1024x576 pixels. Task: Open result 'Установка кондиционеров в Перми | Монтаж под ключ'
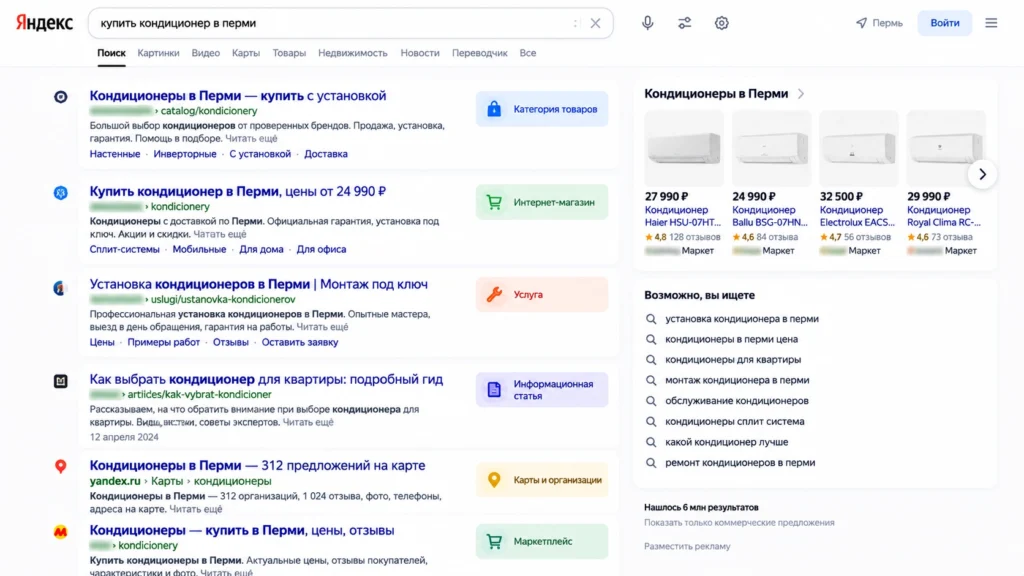tap(259, 284)
